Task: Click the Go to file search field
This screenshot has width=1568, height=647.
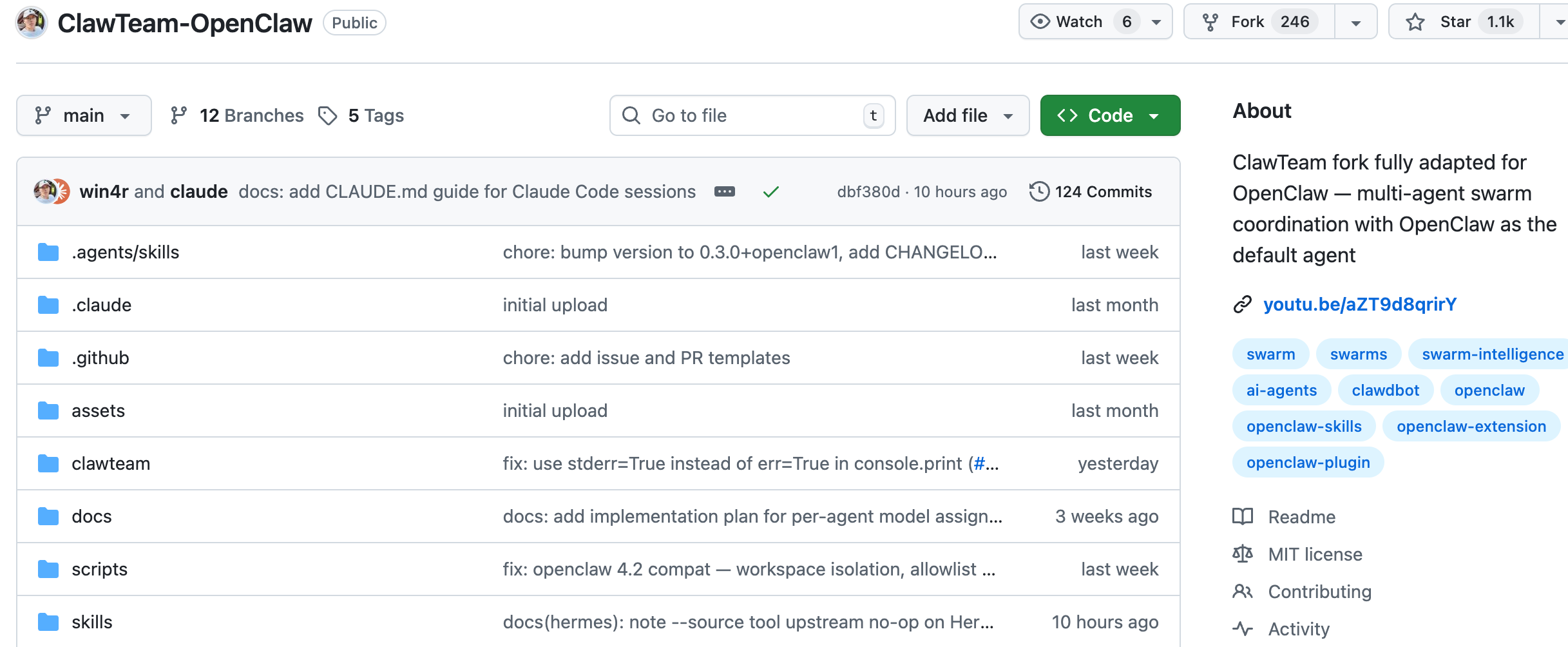Action: point(752,115)
